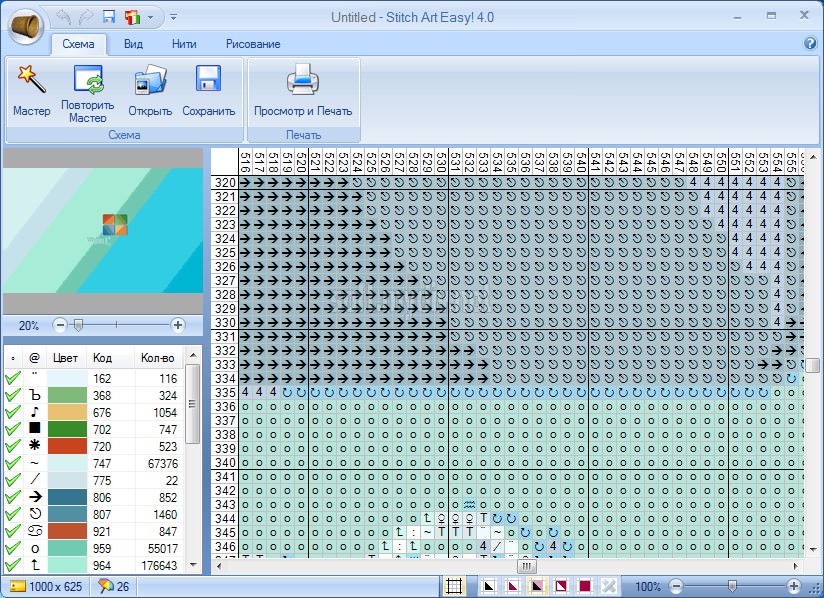Click the plus button on 100% zoom slider
The width and height of the screenshot is (824, 598).
point(794,586)
